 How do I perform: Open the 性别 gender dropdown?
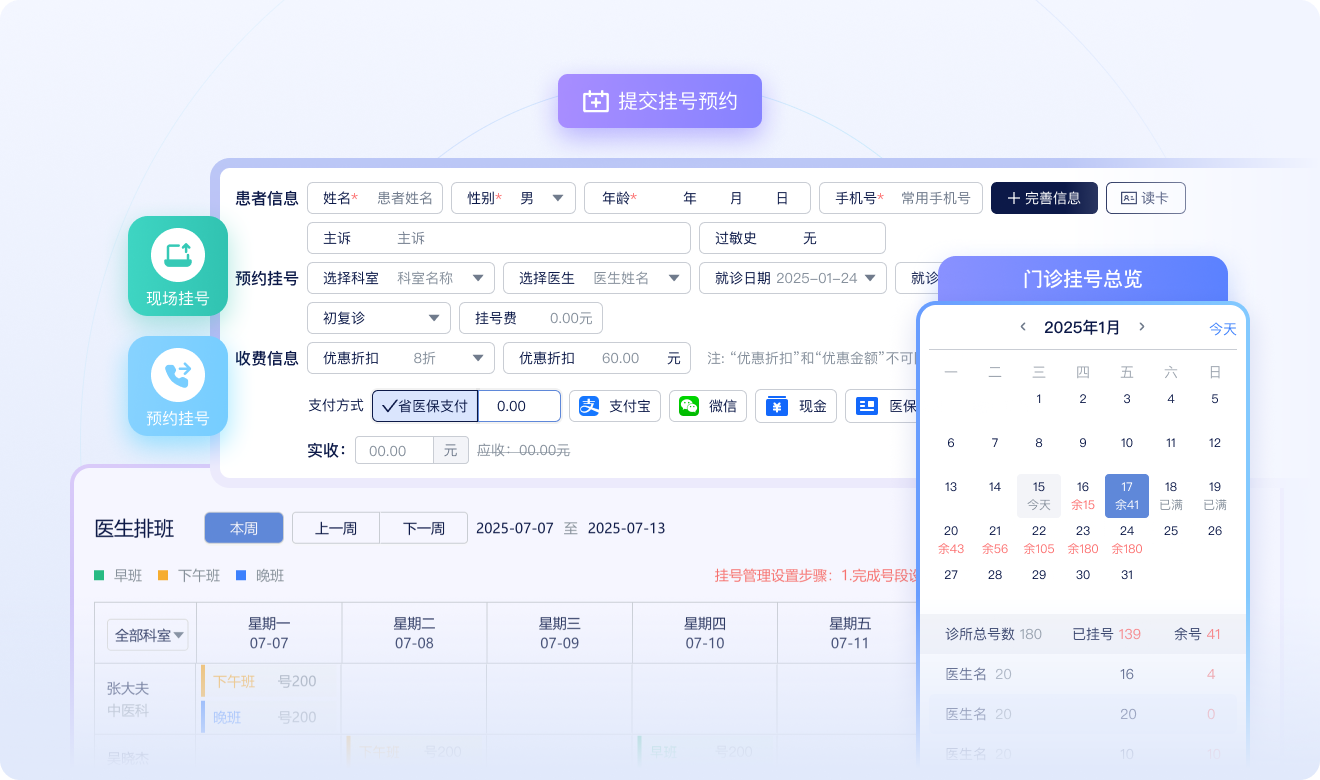pos(557,198)
